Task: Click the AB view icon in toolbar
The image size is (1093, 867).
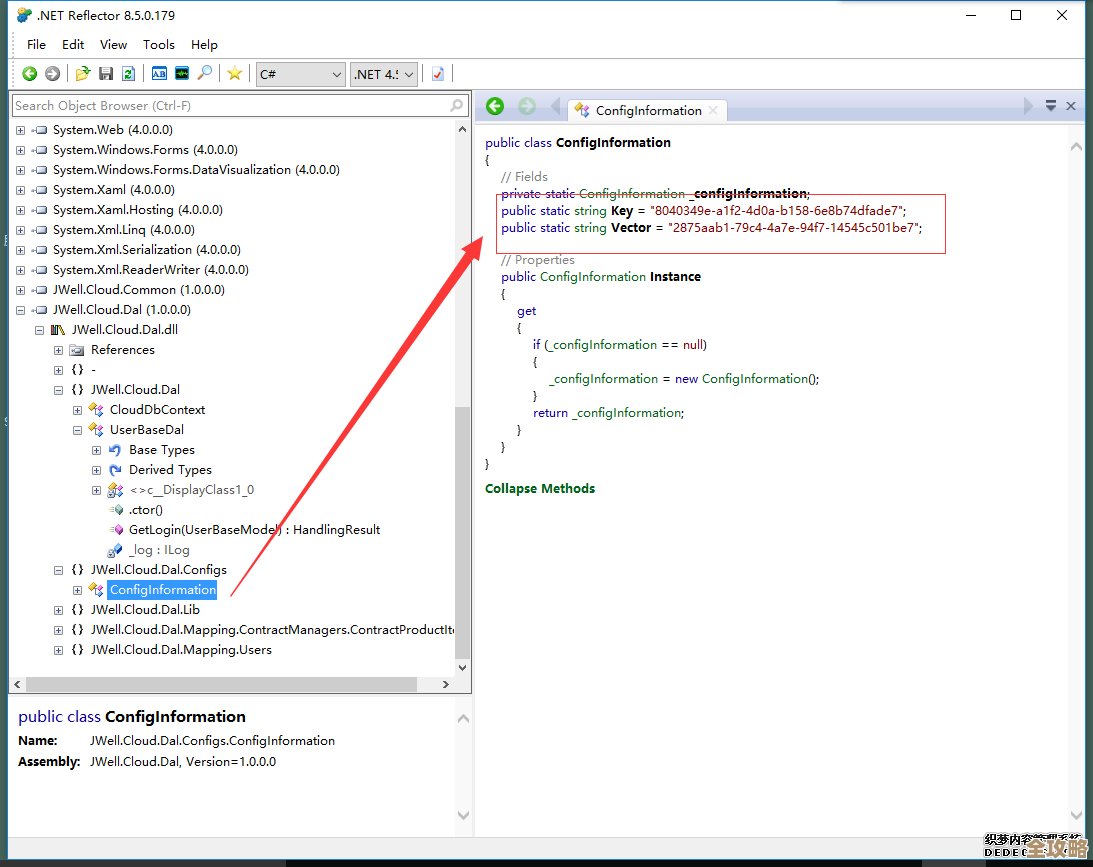Action: 159,73
